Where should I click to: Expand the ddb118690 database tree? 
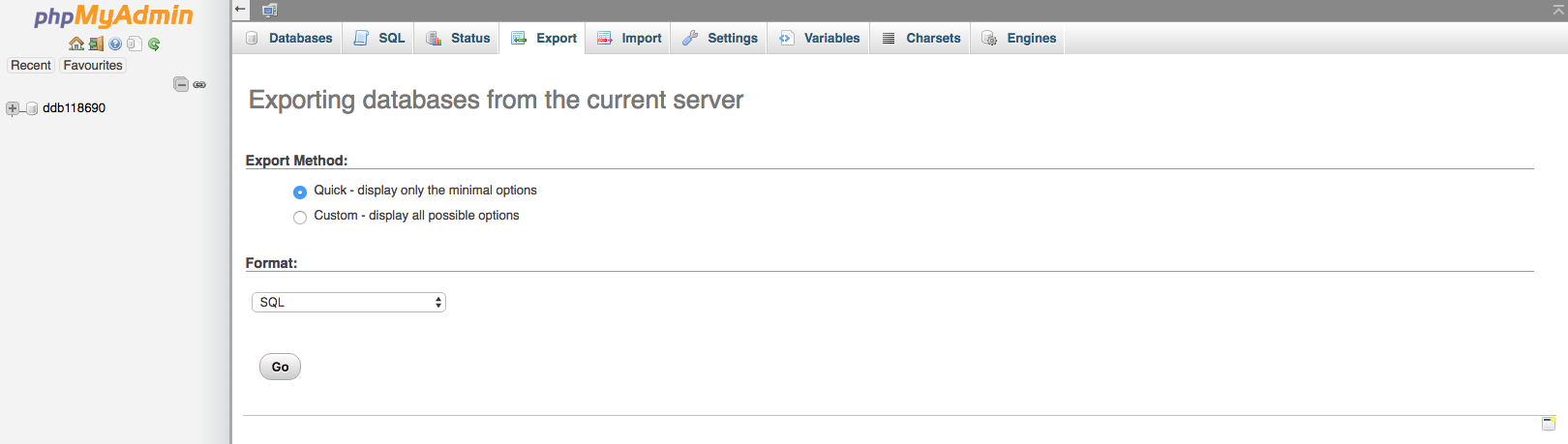coord(13,108)
